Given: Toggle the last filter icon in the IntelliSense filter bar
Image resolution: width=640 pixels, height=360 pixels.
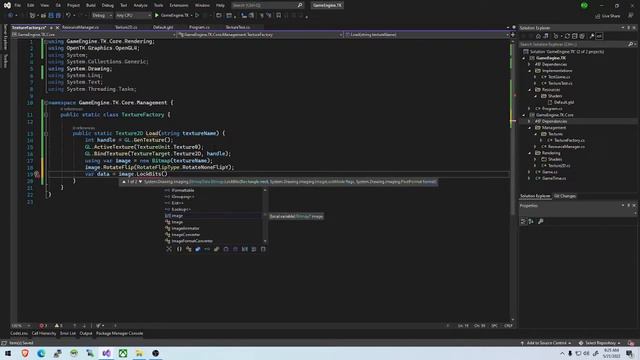Looking at the screenshot, I should coord(263,249).
